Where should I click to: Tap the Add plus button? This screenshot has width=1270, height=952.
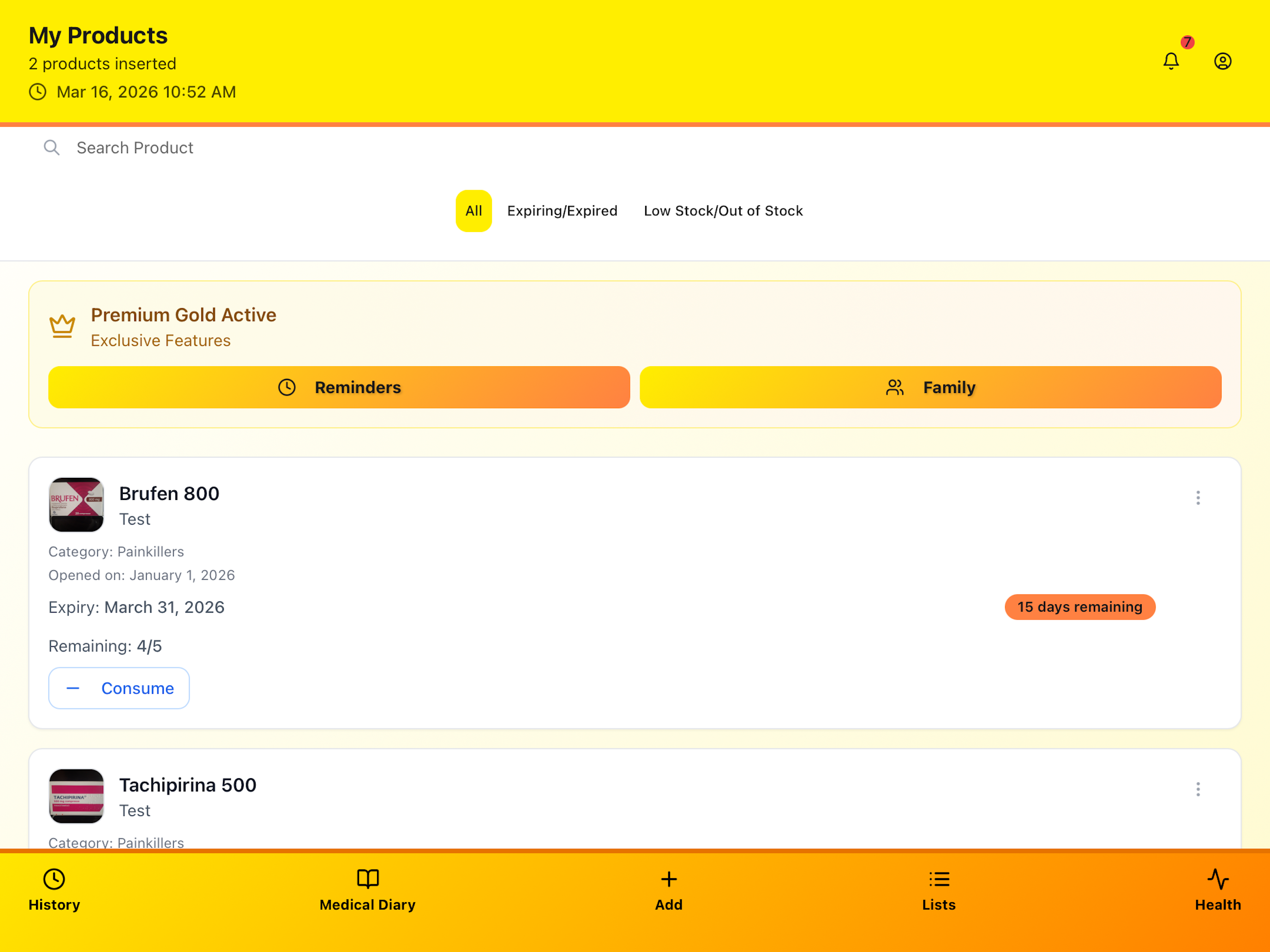[669, 890]
